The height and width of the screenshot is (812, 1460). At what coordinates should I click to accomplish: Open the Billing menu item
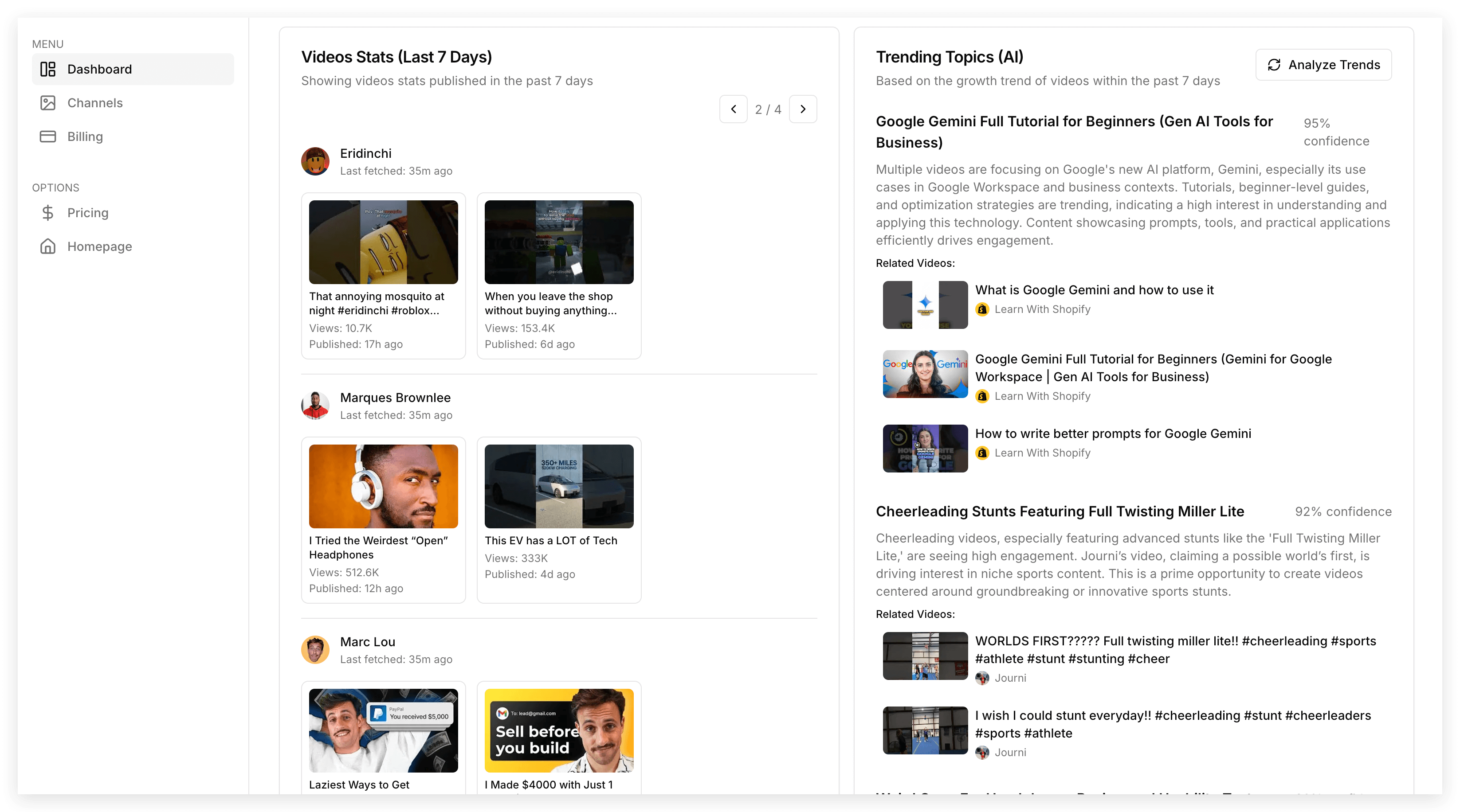(85, 137)
